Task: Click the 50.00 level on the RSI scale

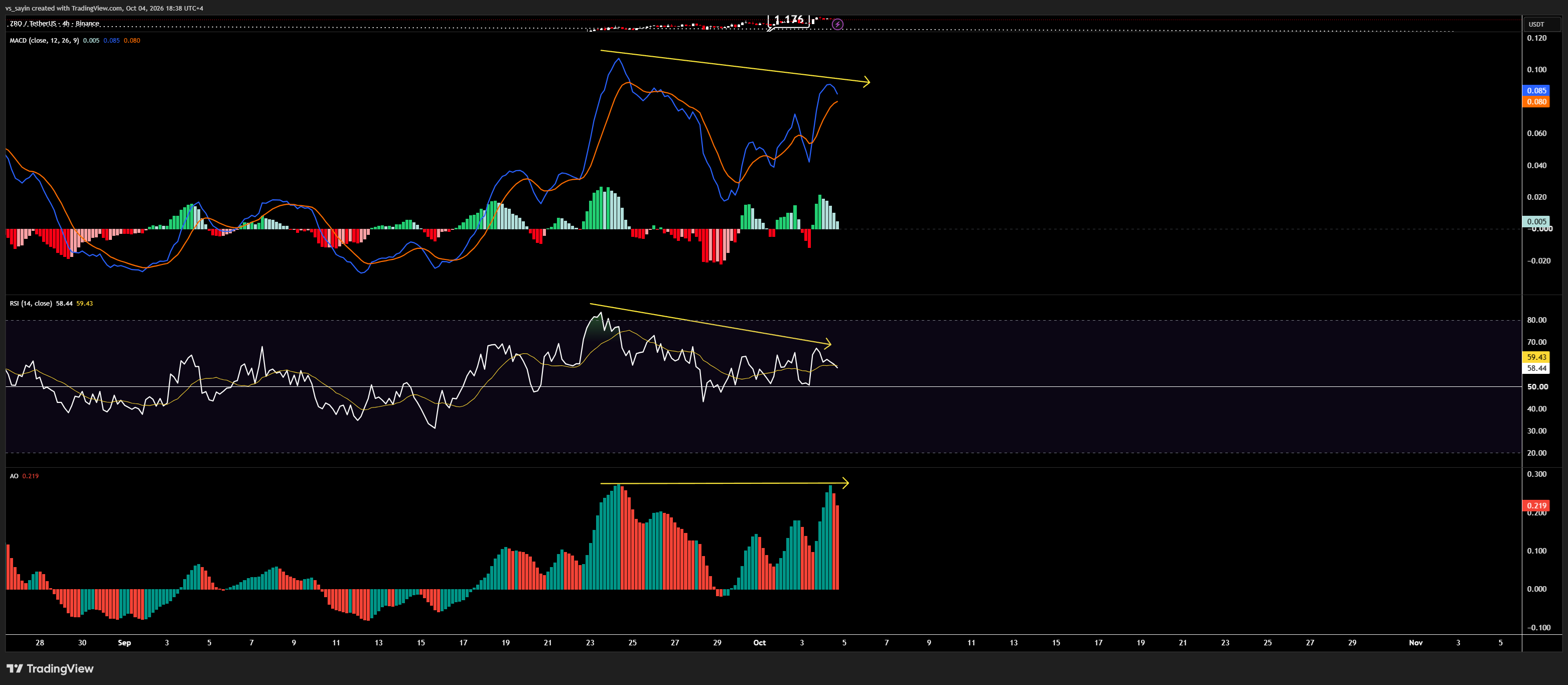Action: (x=1537, y=386)
